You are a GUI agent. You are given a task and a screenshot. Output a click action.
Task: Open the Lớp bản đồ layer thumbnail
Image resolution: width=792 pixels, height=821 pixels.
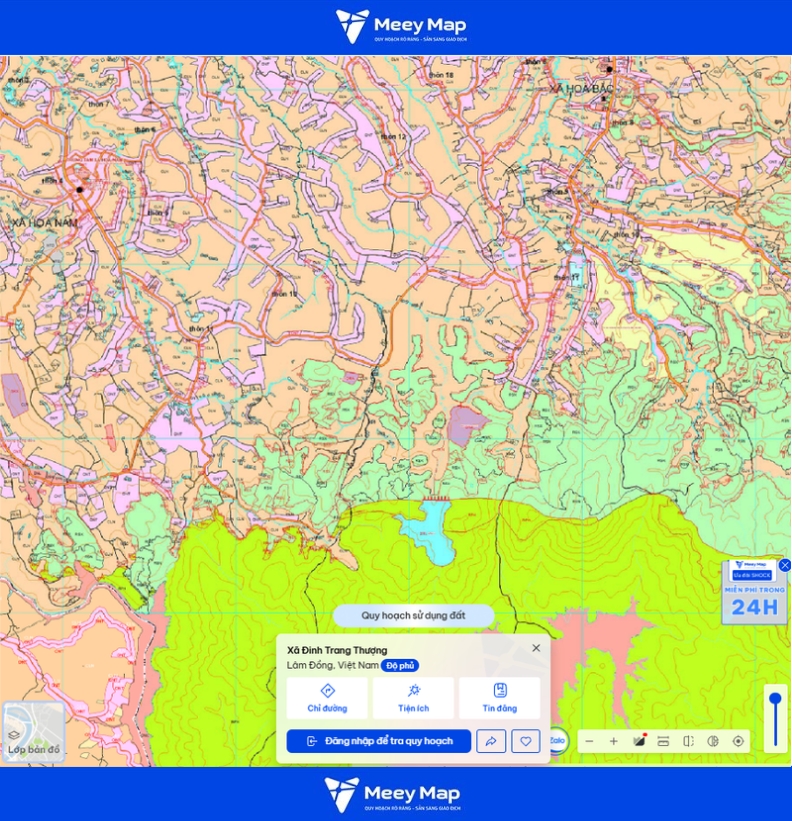34,733
